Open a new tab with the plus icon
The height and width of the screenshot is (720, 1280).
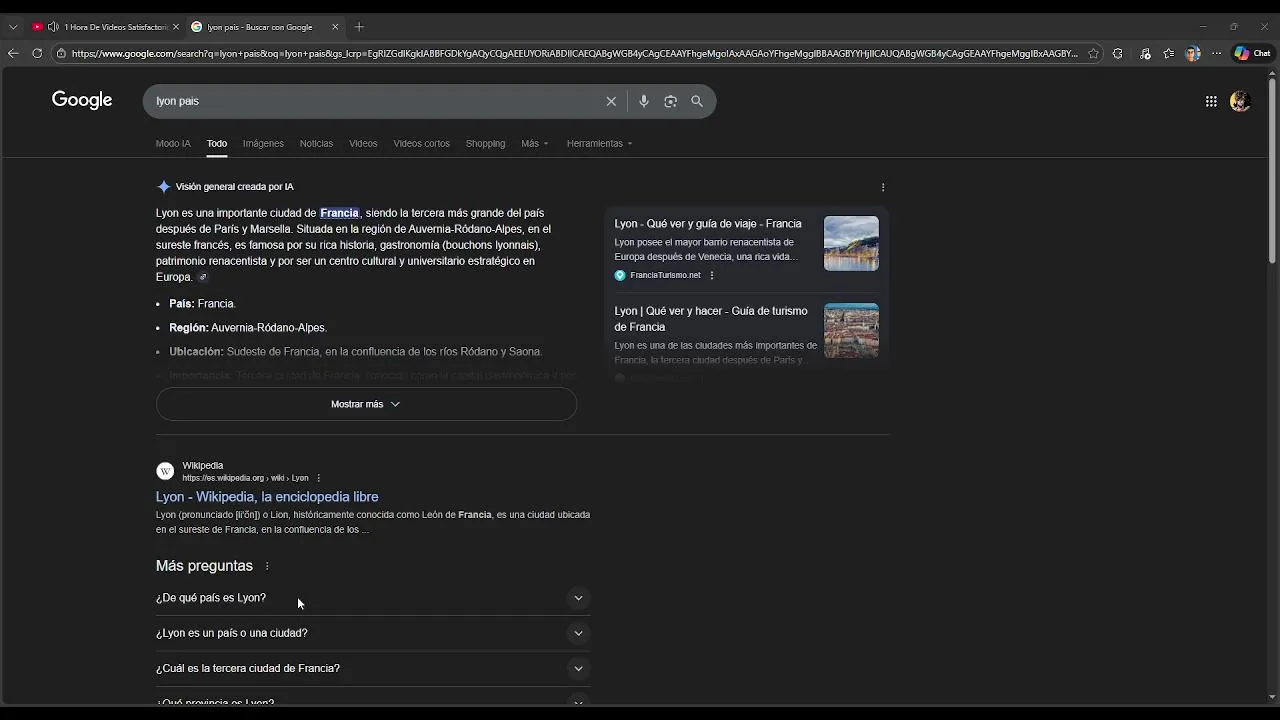pos(359,27)
